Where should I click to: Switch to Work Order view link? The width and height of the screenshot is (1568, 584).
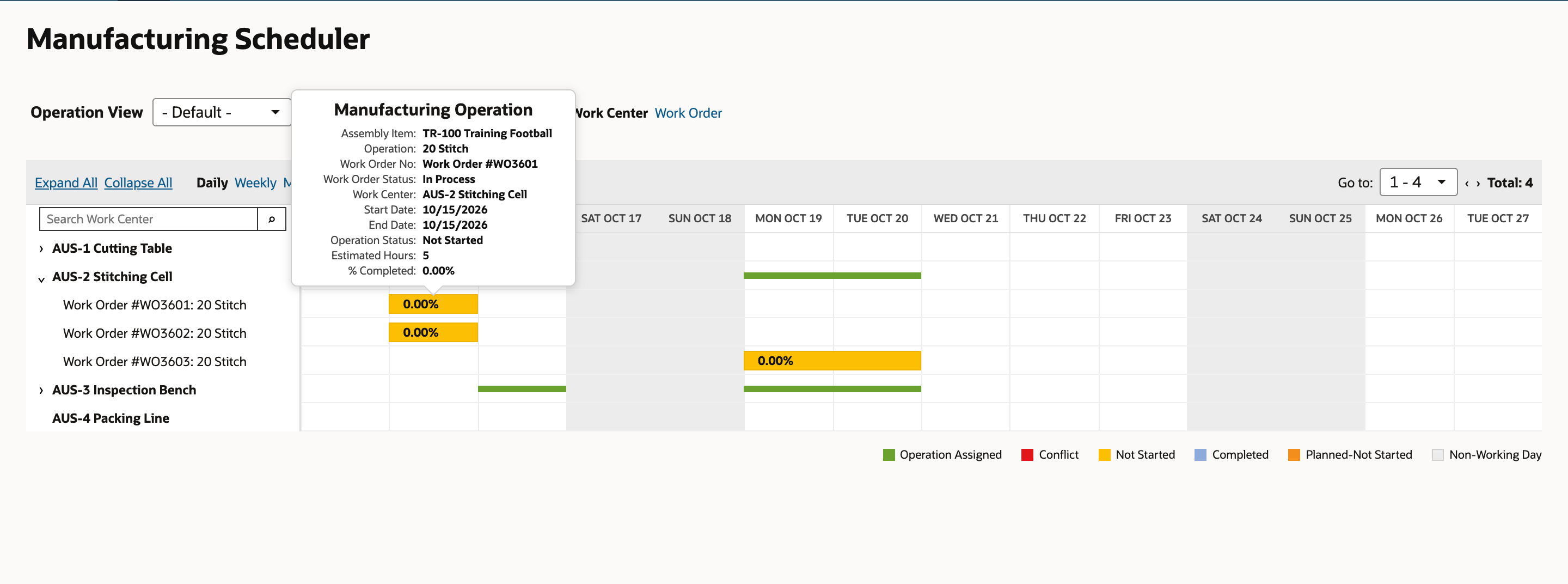point(688,113)
